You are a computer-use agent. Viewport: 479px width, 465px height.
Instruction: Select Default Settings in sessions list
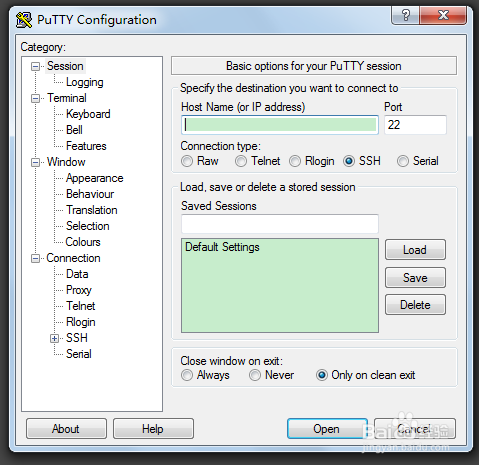click(x=222, y=247)
